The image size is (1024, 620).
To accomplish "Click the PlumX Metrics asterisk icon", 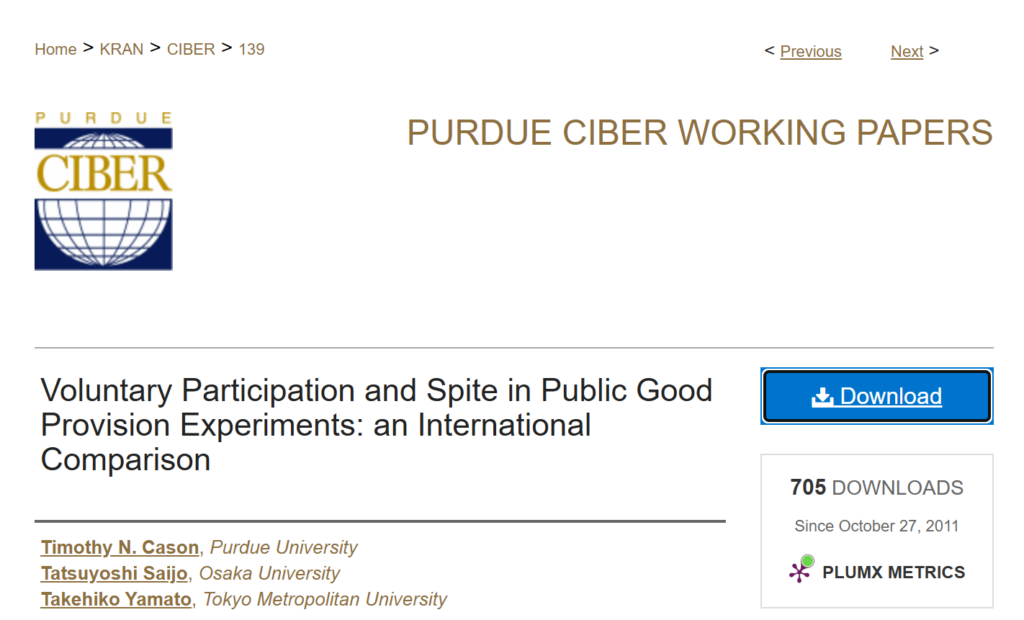I will tap(801, 570).
